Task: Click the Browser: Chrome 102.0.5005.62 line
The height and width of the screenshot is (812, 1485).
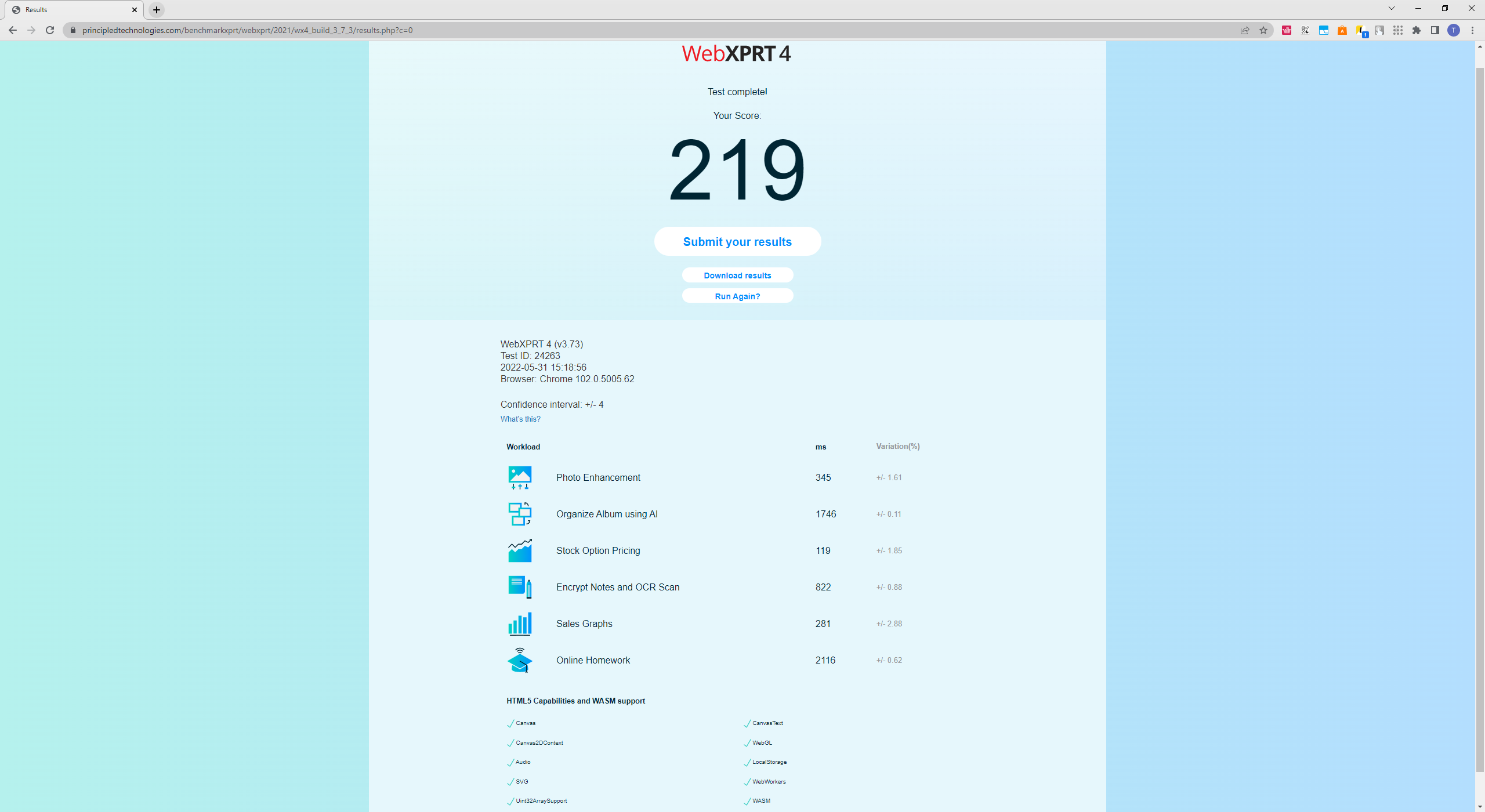Action: click(x=567, y=379)
